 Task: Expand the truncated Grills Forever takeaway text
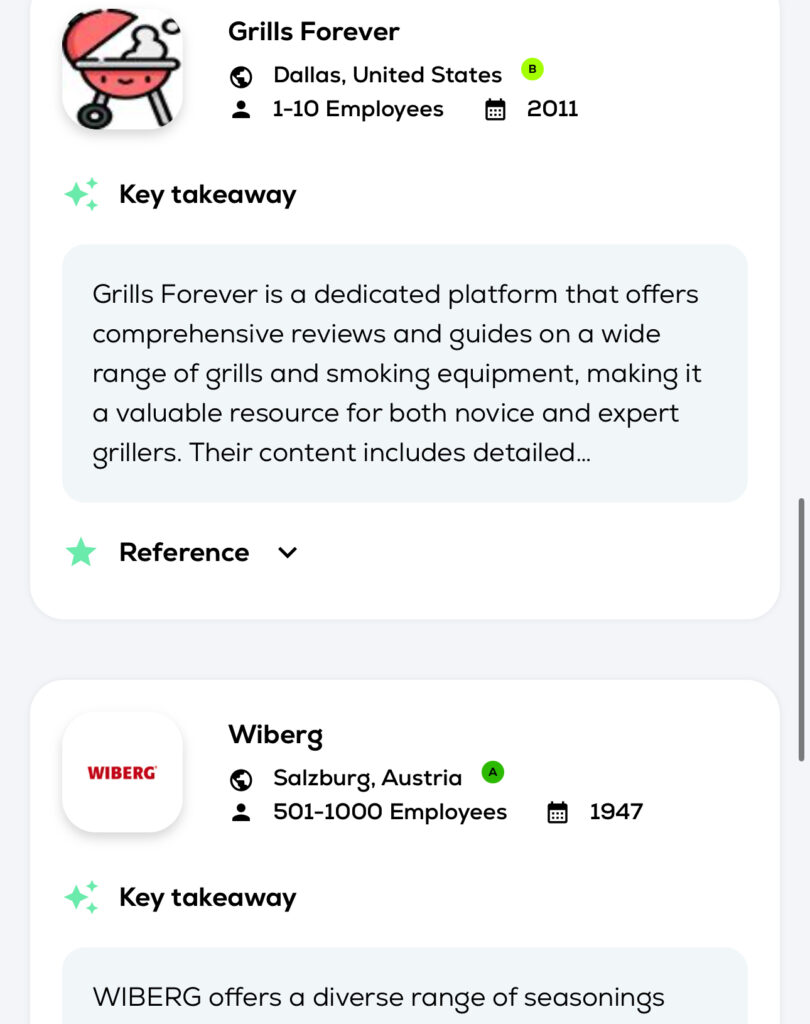point(404,373)
